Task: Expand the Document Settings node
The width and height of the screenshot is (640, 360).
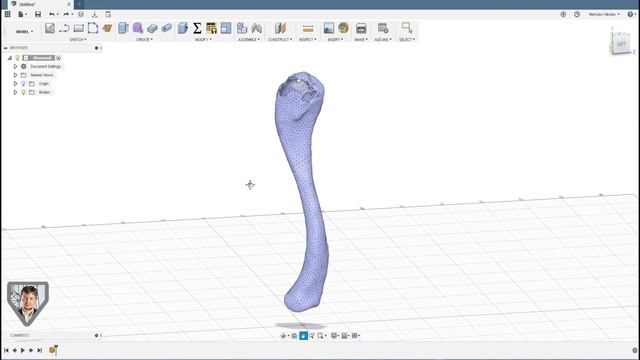Action: click(x=15, y=67)
